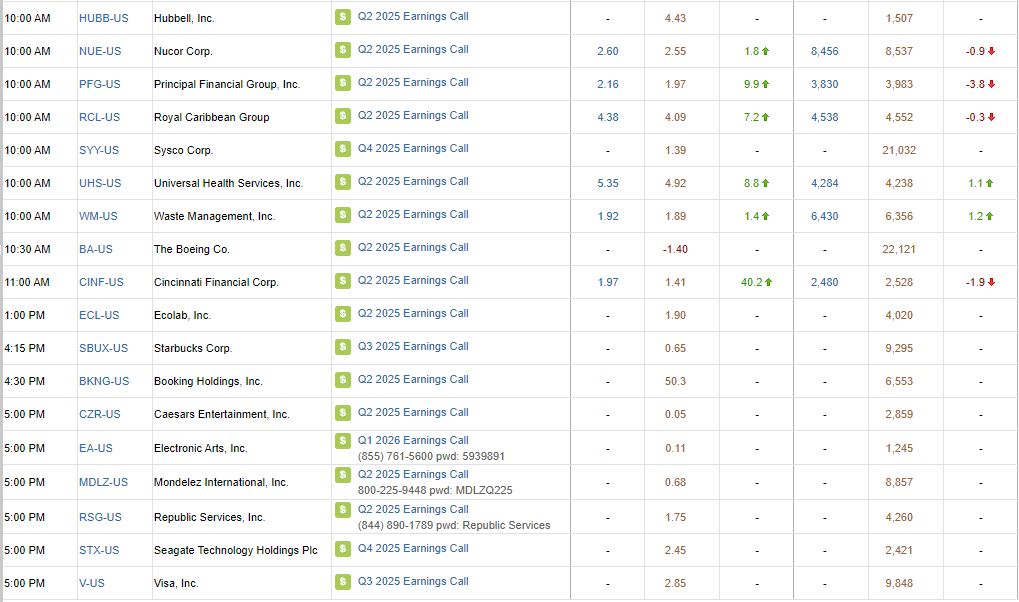Open Republic Services' Q2 2025 Earnings Call link

coord(413,510)
